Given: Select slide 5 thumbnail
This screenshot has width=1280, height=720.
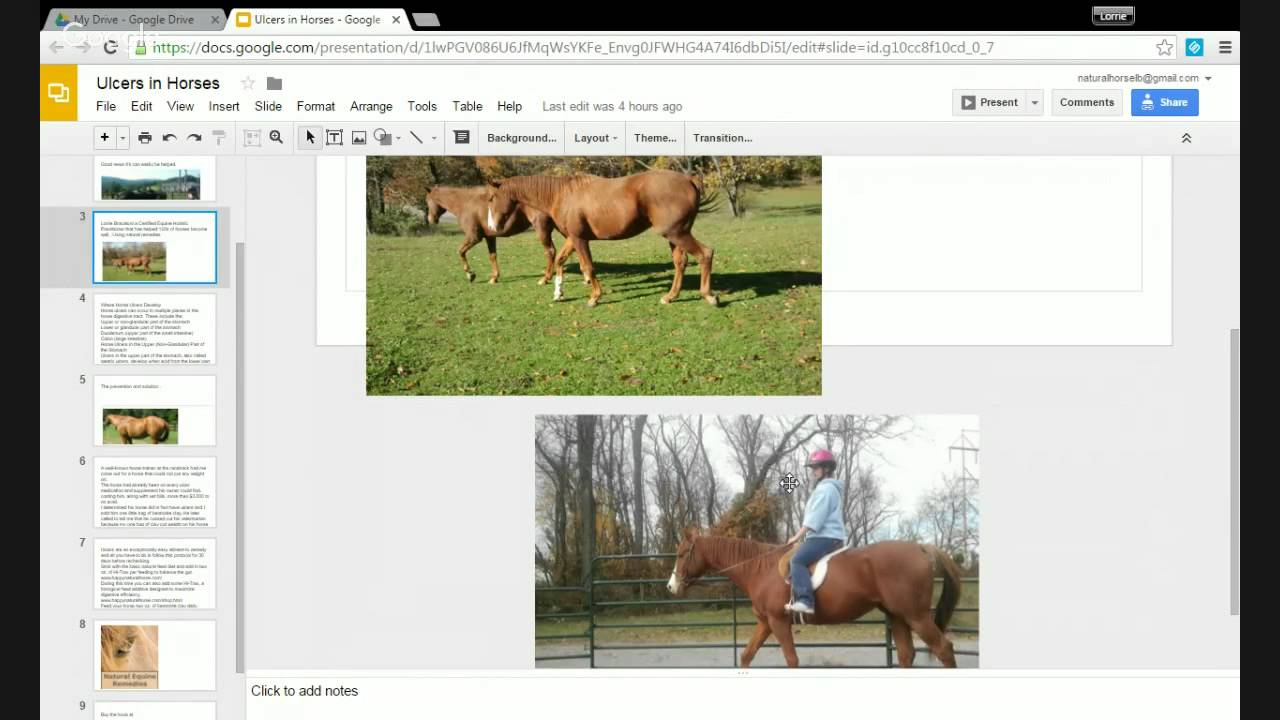Looking at the screenshot, I should 155,411.
